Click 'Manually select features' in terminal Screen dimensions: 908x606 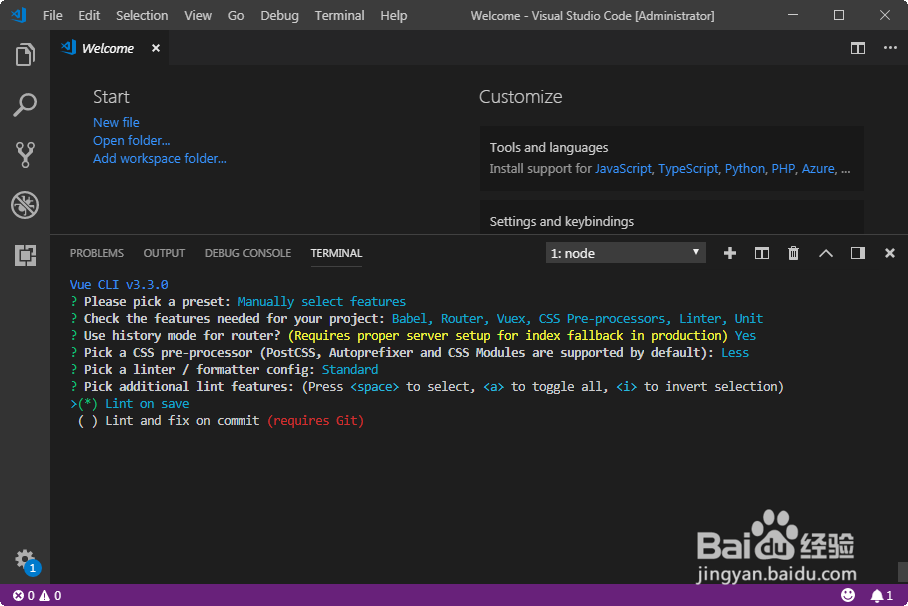pos(321,302)
